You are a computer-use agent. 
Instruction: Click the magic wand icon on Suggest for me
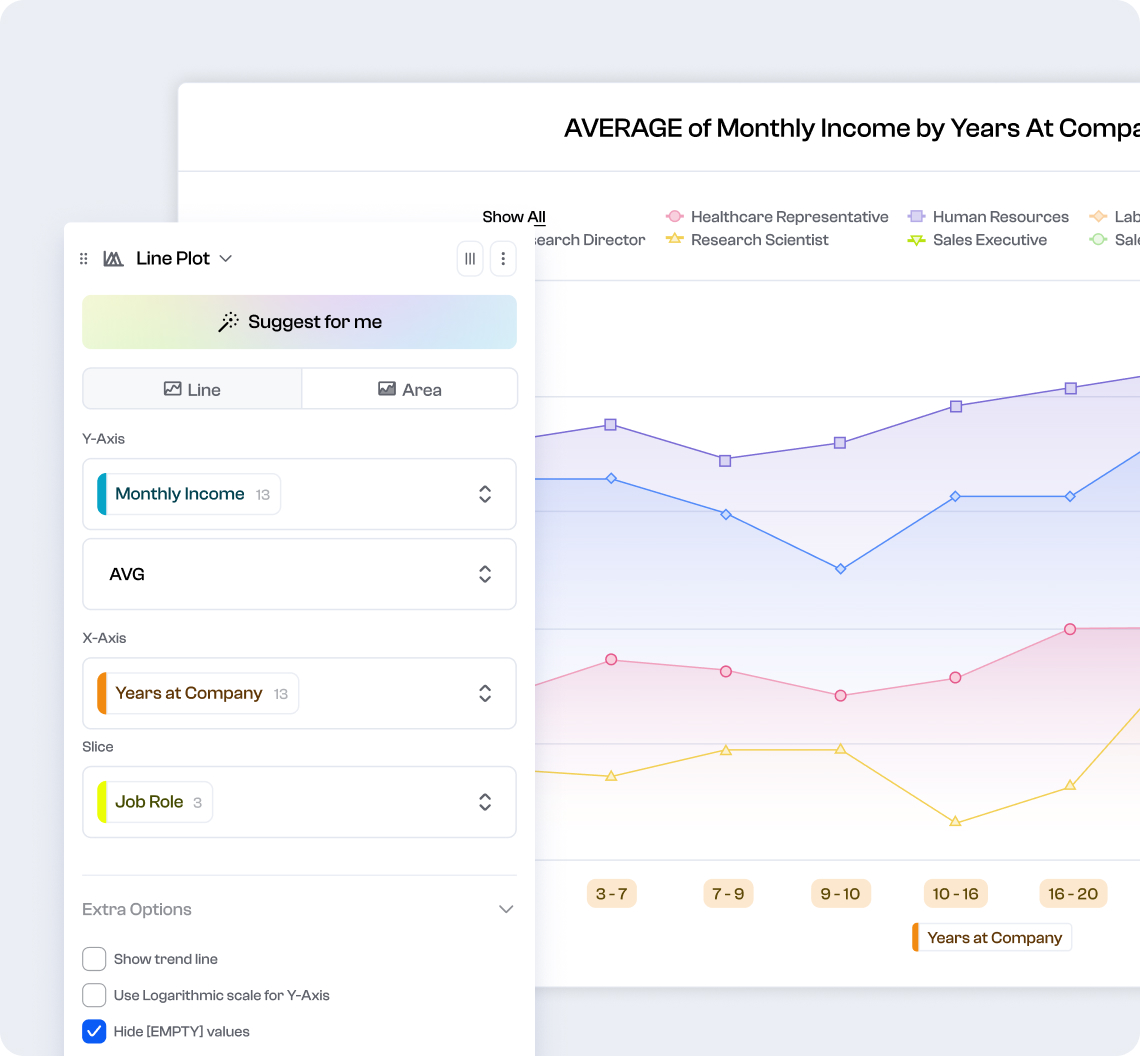coord(229,322)
